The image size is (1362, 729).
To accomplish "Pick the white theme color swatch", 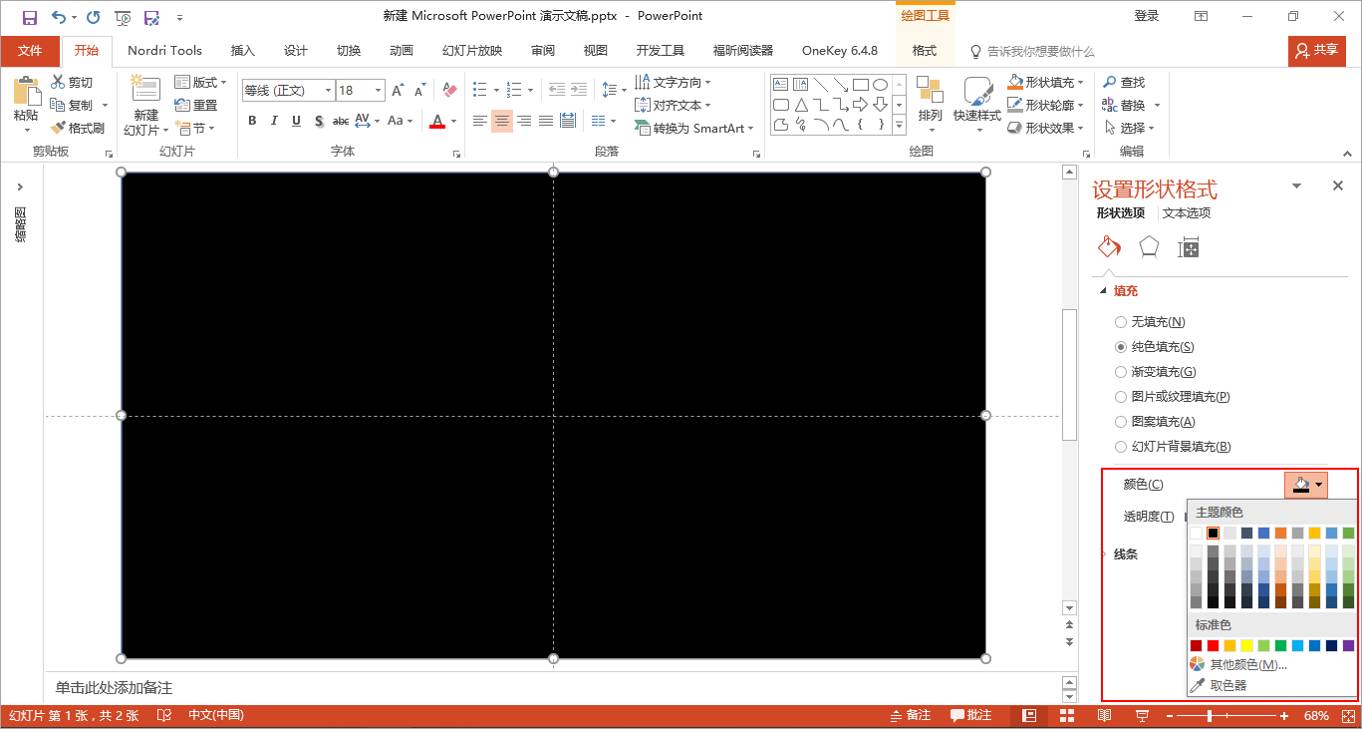I will pyautogui.click(x=1196, y=533).
